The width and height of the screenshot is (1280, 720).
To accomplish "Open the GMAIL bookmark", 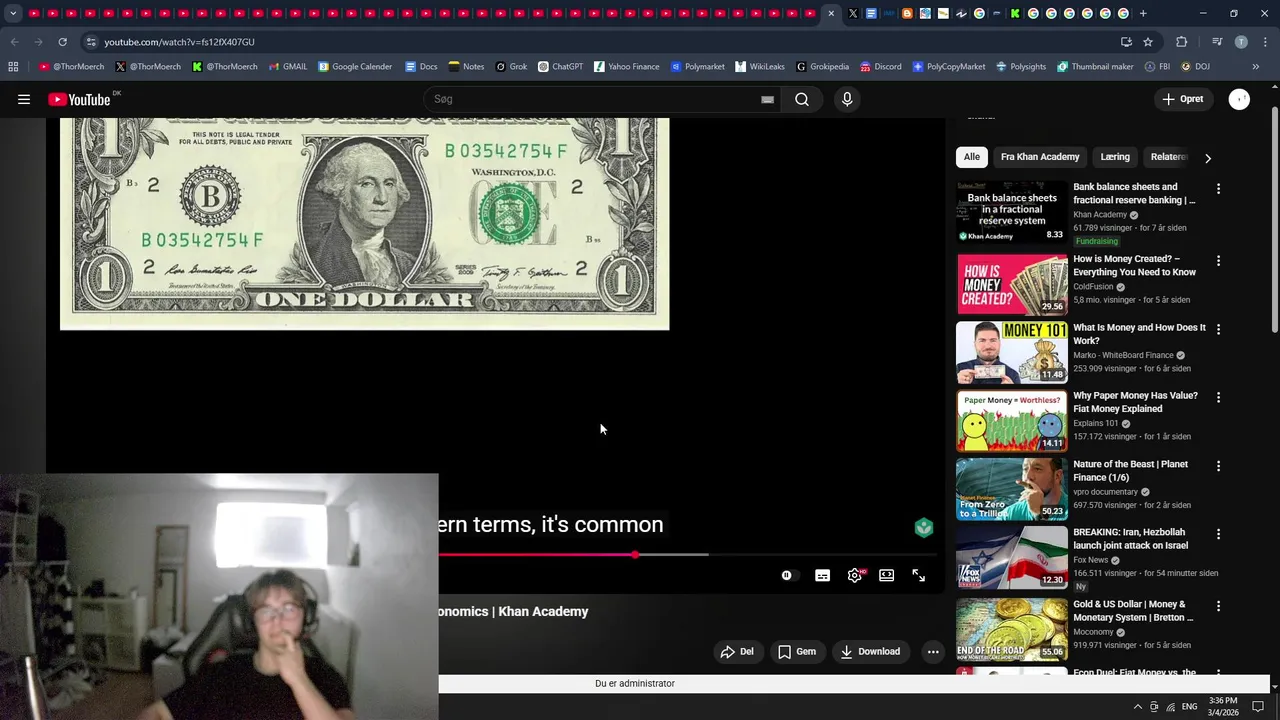I will pyautogui.click(x=288, y=67).
